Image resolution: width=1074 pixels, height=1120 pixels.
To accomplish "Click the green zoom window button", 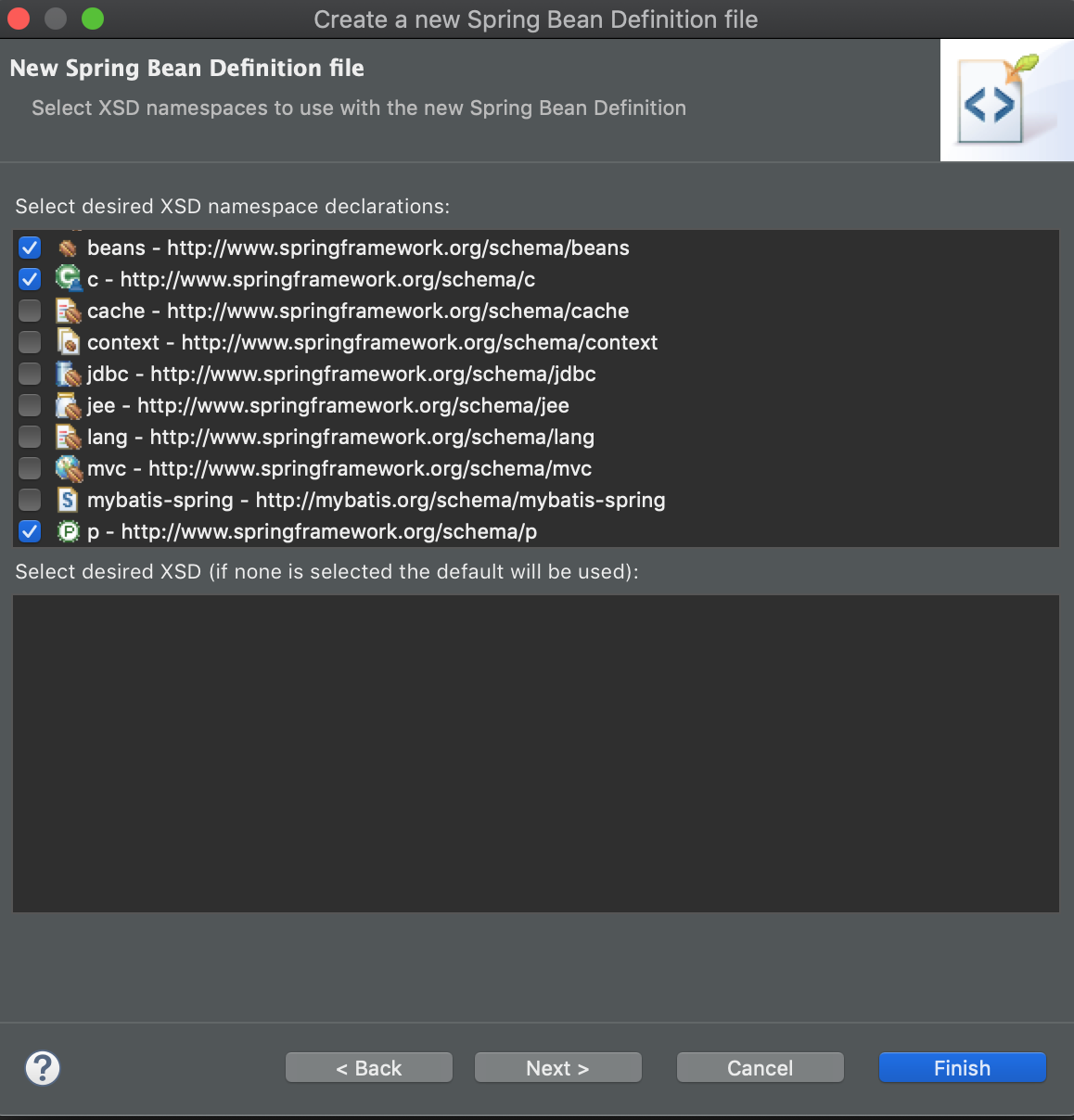I will (93, 19).
